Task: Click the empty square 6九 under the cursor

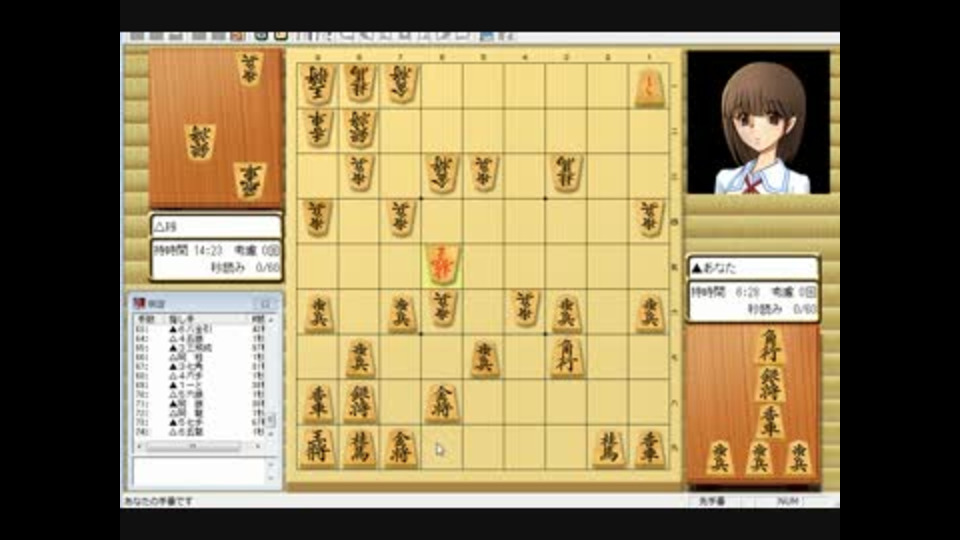Action: pyautogui.click(x=441, y=449)
